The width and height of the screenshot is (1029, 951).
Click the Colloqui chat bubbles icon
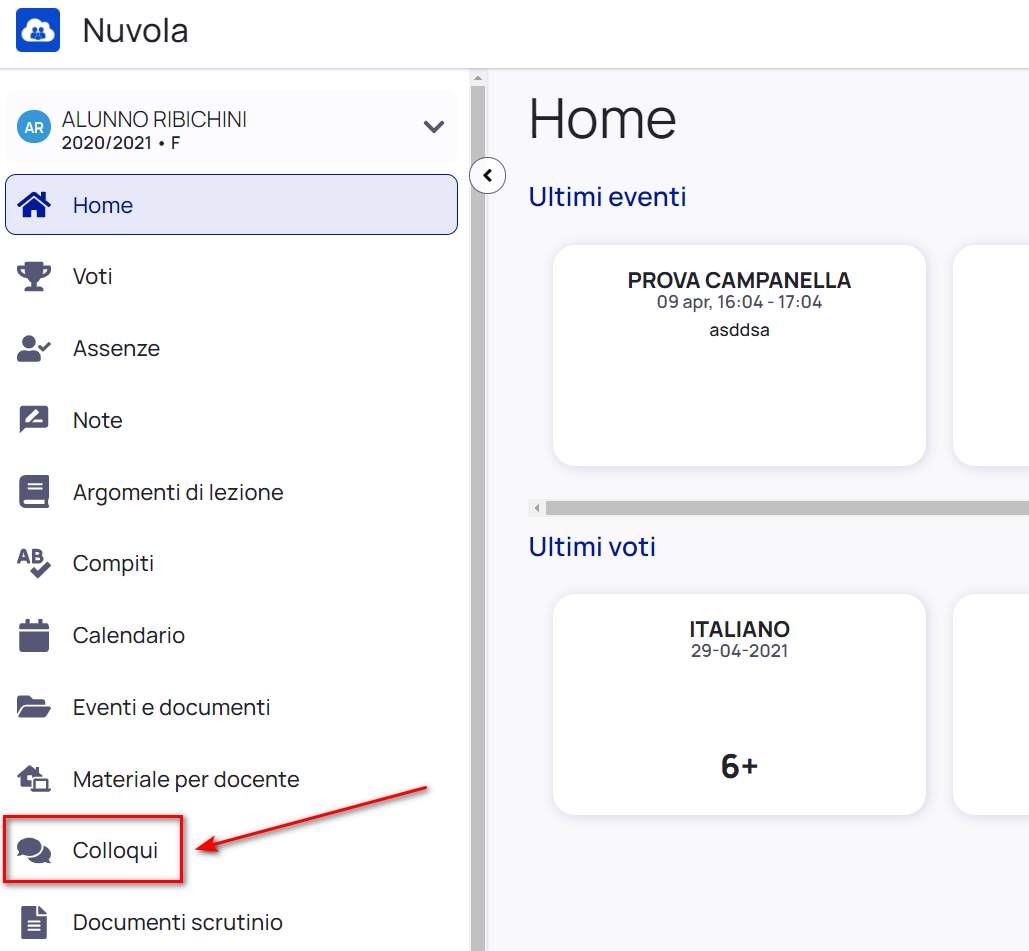coord(34,851)
